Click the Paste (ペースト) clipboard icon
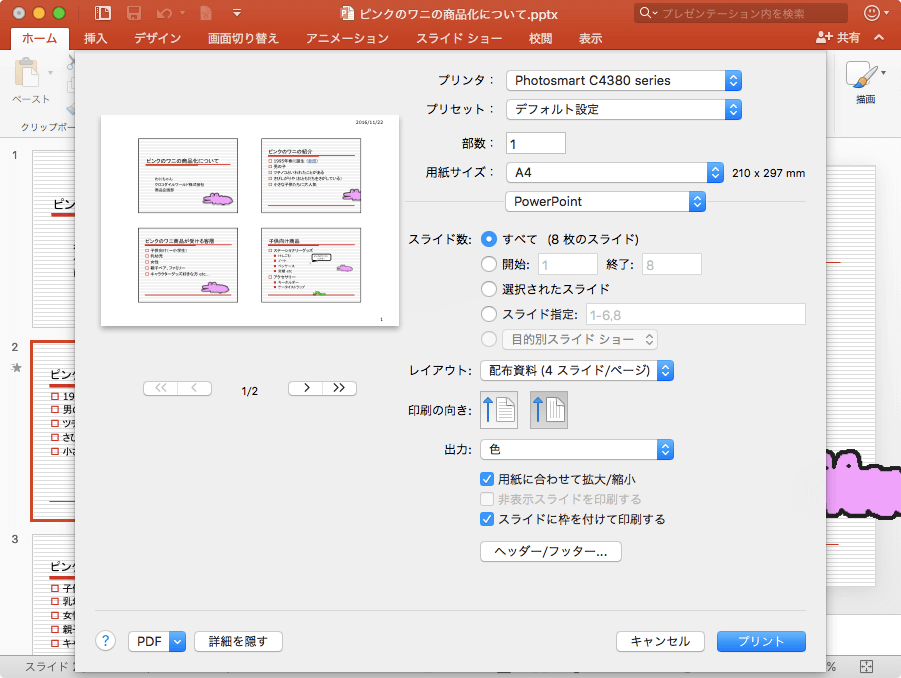 (26, 74)
